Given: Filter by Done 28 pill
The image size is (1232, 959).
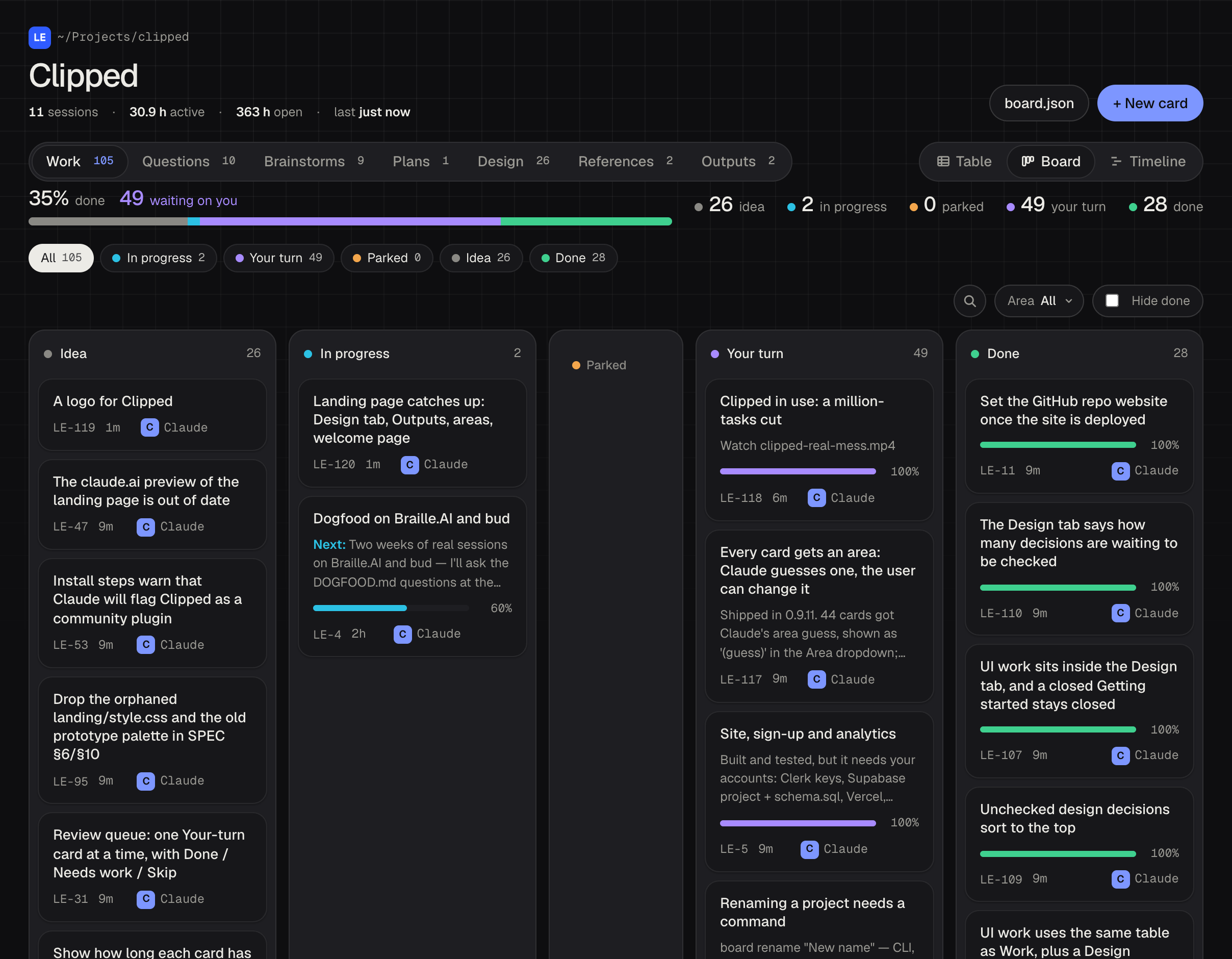Looking at the screenshot, I should 573,258.
